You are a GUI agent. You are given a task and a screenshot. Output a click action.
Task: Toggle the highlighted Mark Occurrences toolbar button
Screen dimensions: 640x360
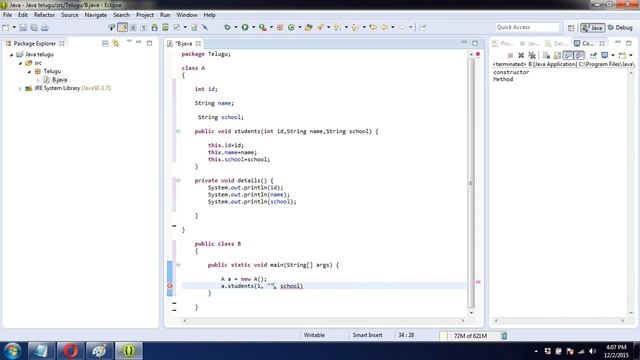[122, 27]
